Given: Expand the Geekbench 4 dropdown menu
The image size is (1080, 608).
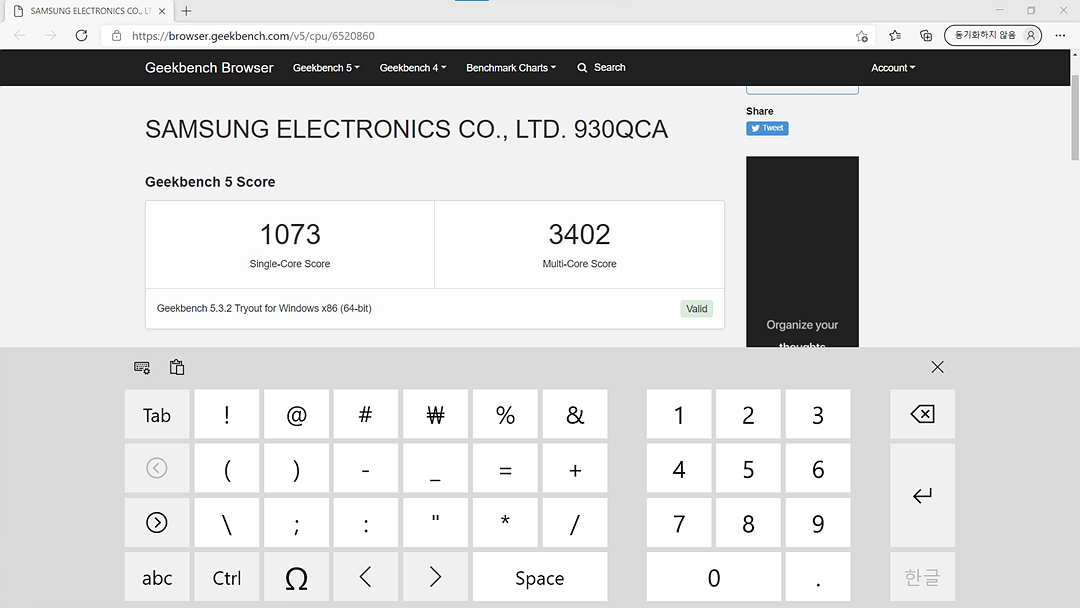Looking at the screenshot, I should 413,67.
